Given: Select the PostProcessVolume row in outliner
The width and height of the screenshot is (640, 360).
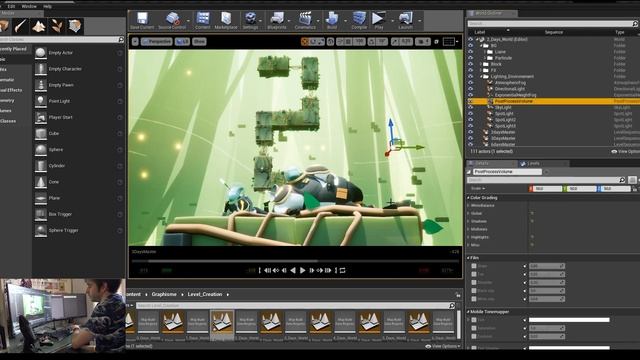Looking at the screenshot, I should tap(553, 101).
